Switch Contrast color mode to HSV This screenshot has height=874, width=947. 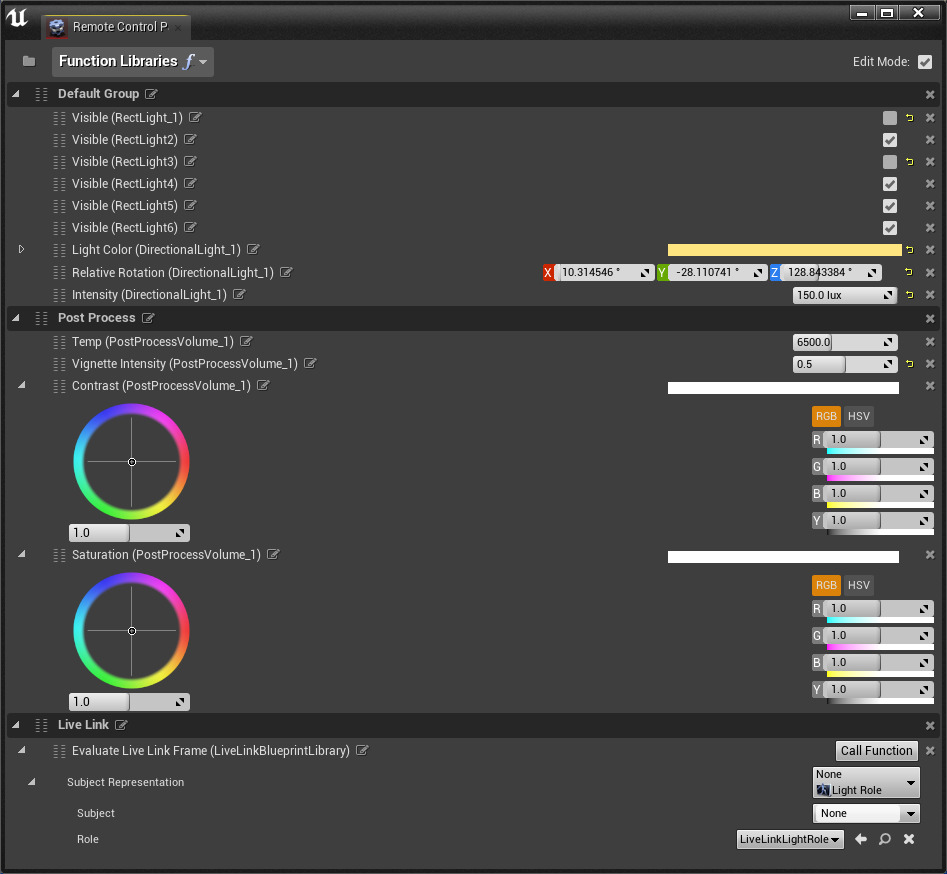click(x=859, y=416)
